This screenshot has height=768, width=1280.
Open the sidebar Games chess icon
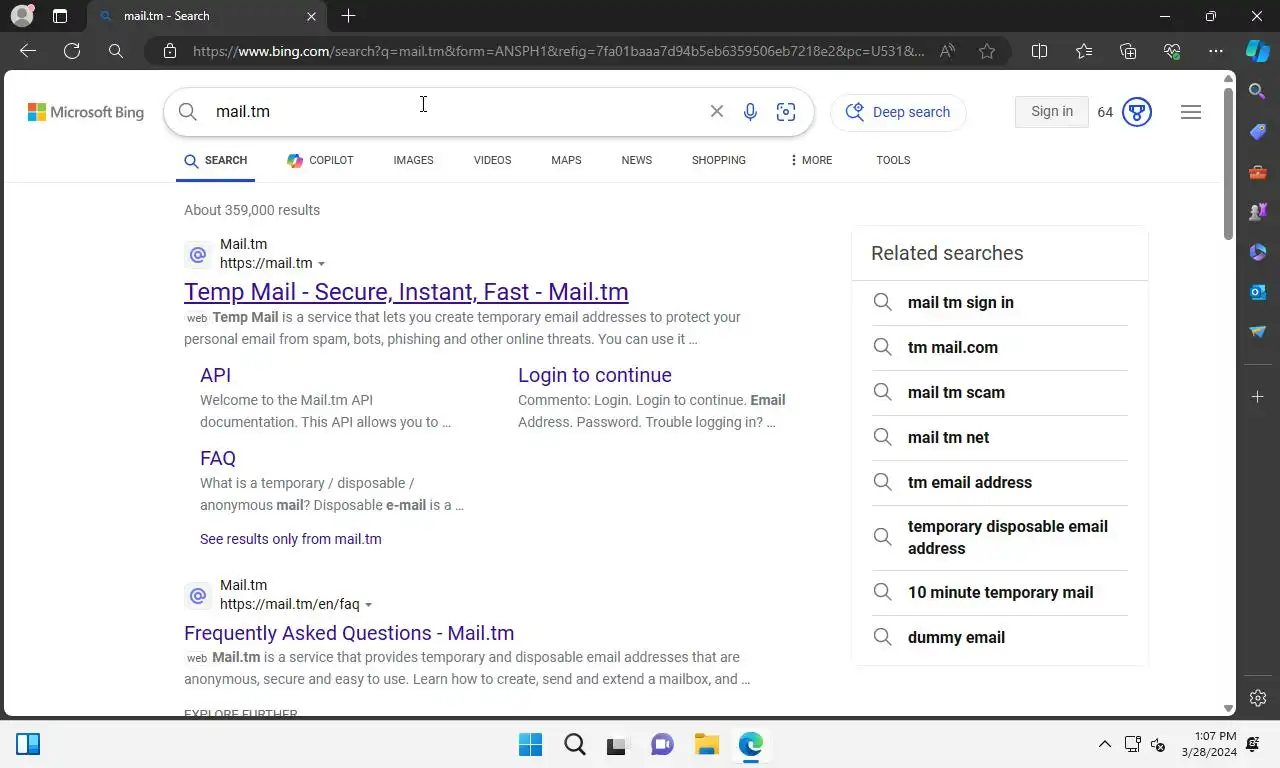click(x=1258, y=212)
